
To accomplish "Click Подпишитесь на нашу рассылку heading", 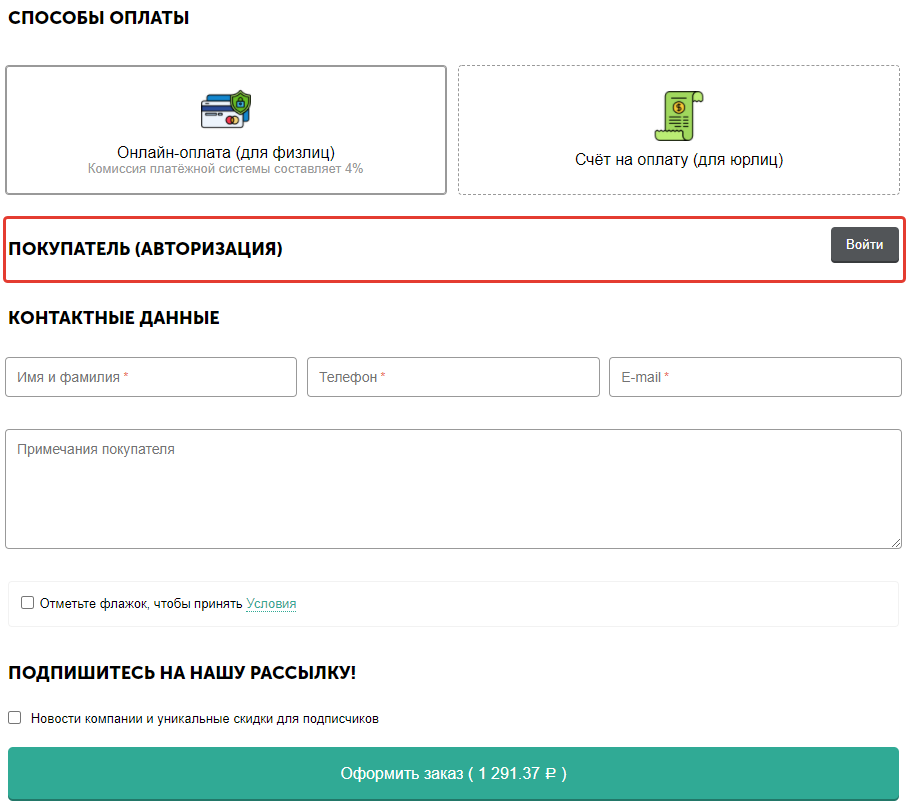I will pos(182,673).
